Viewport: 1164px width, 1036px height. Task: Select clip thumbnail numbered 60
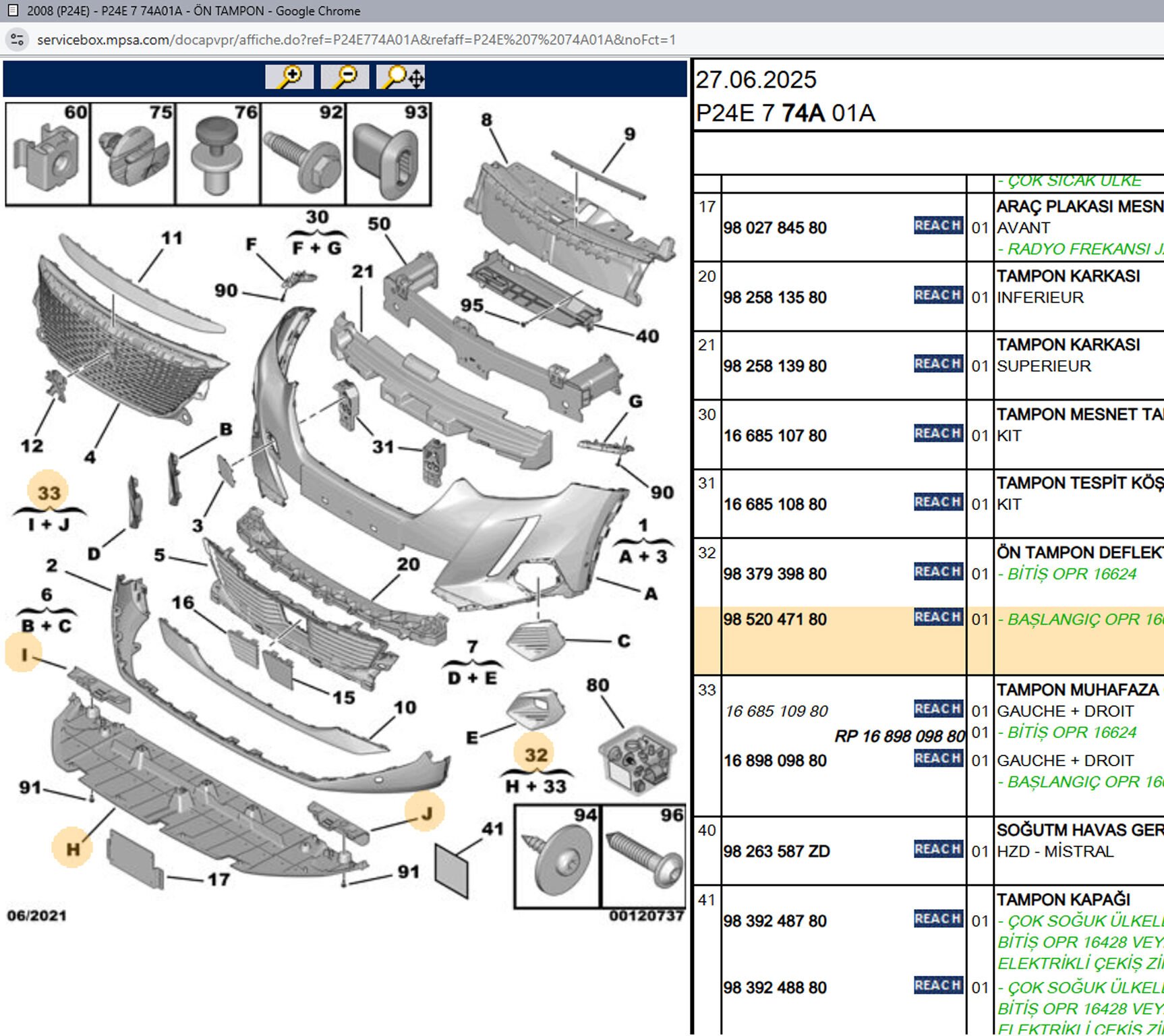[48, 154]
